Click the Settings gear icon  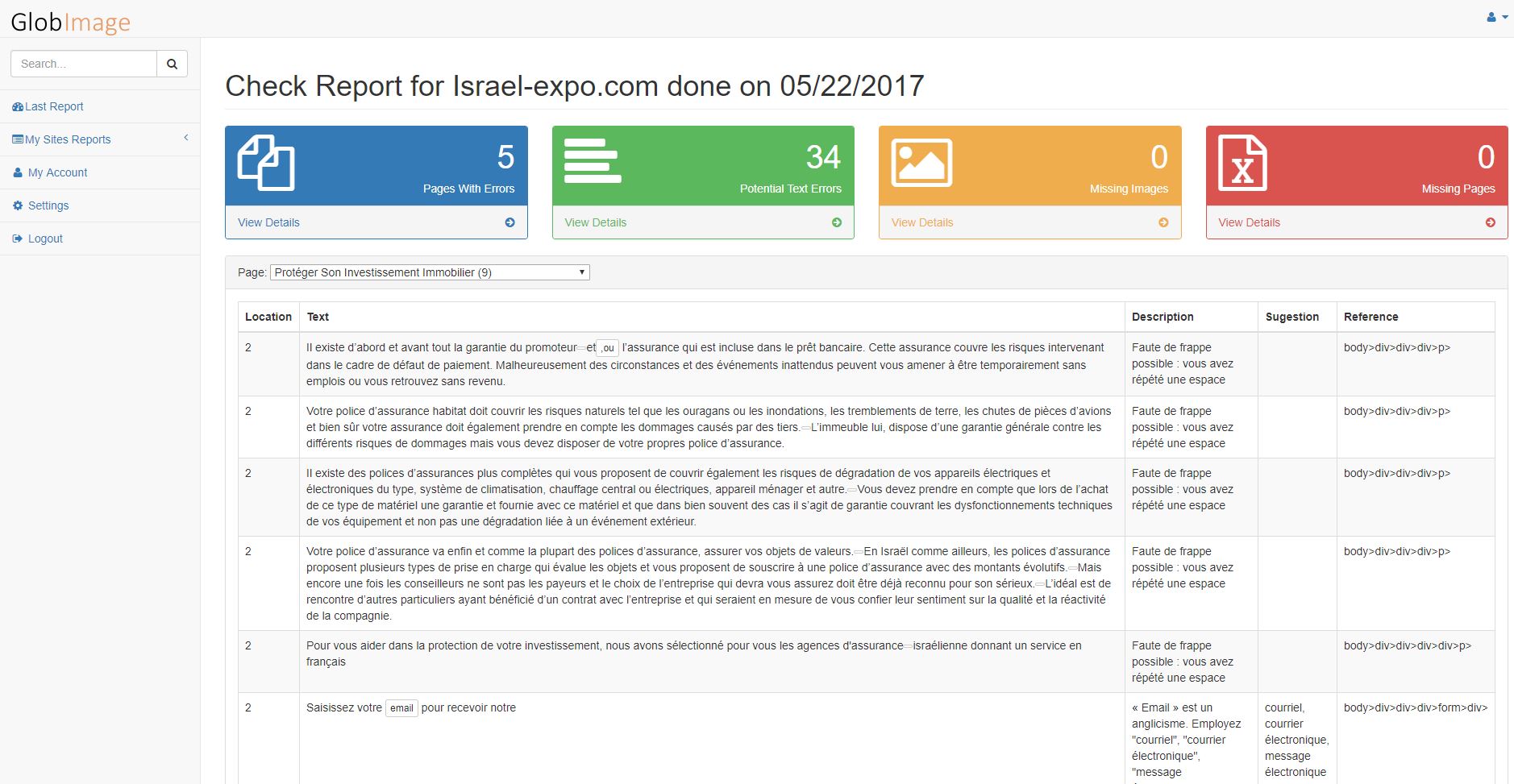pos(18,205)
